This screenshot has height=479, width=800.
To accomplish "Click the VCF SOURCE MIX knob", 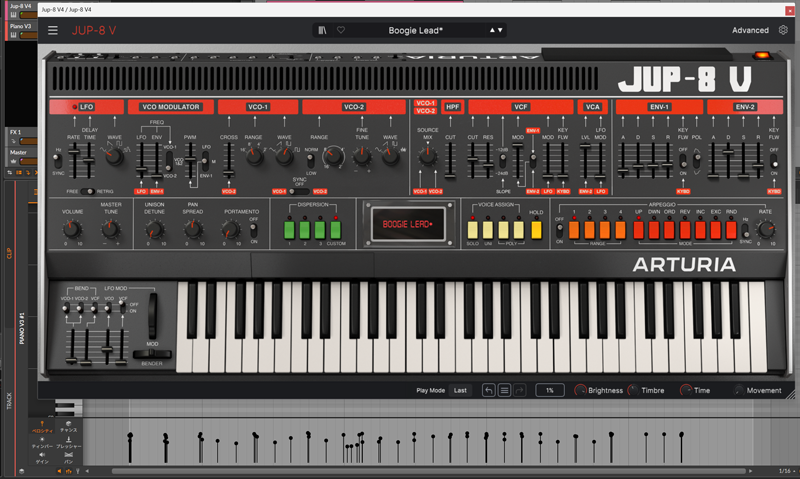I will (428, 157).
